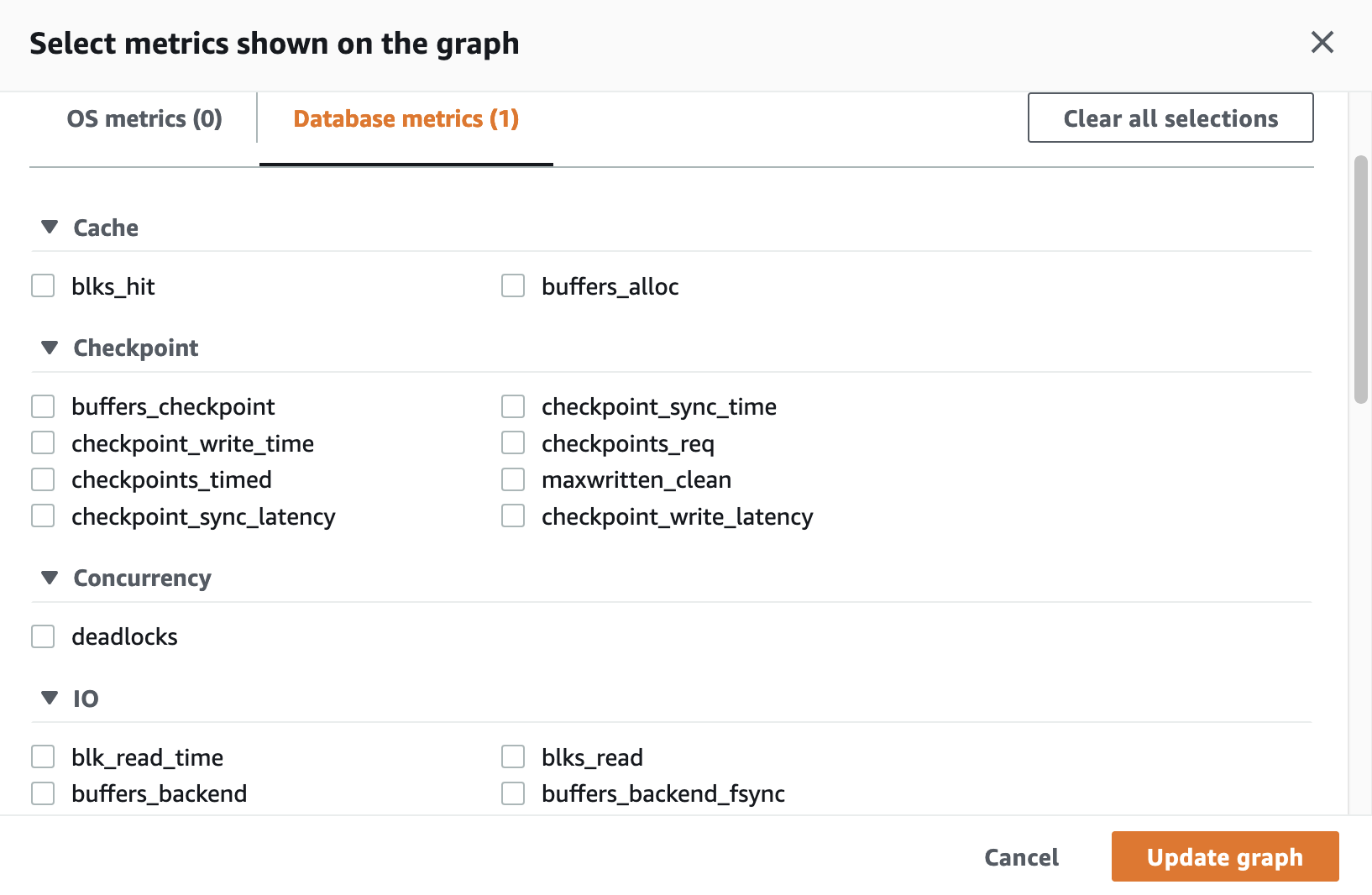Enable the blks_hit checkbox
Viewport: 1372px width, 895px height.
click(43, 285)
